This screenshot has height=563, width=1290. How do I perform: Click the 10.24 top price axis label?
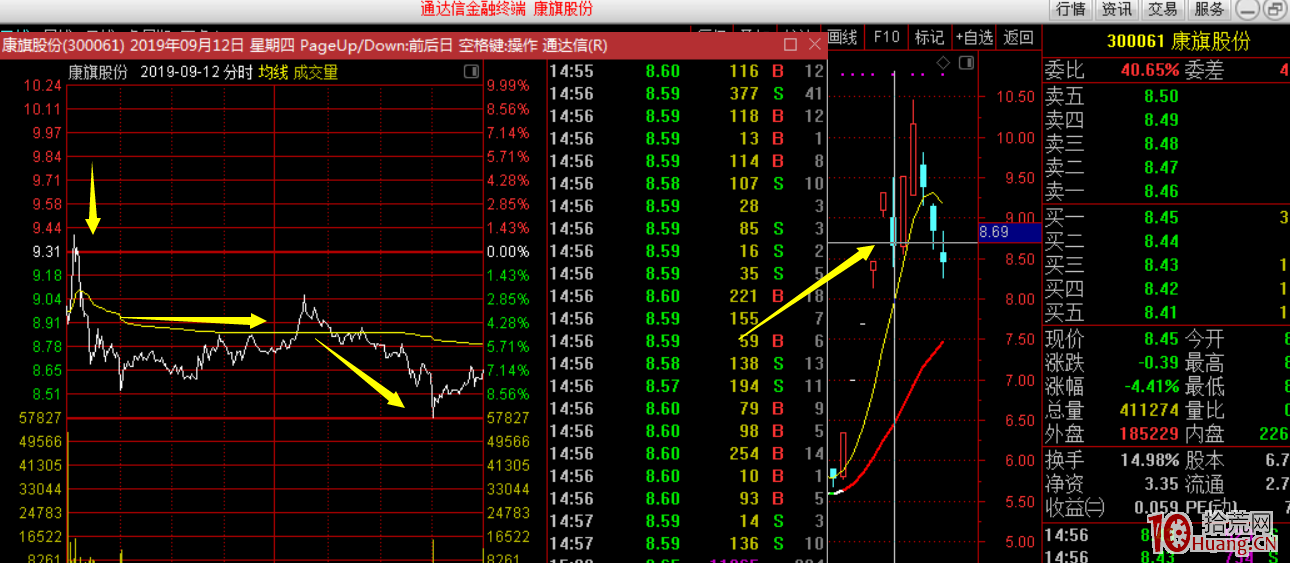(x=41, y=85)
